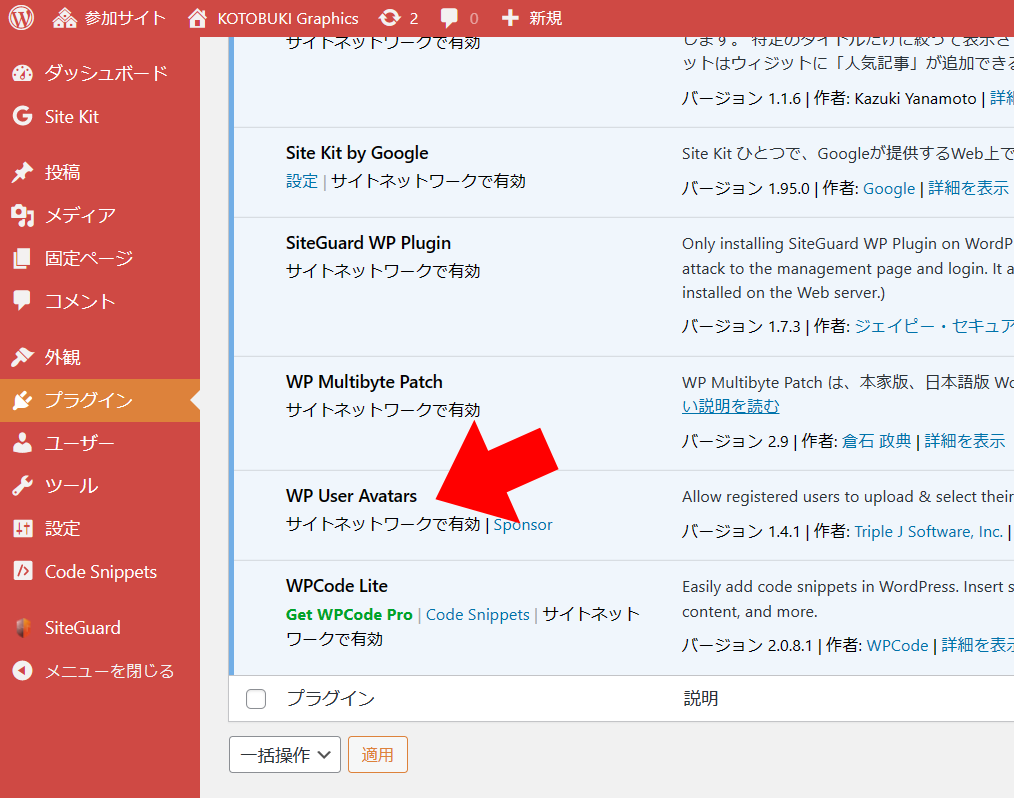Screen dimensions: 1014x798
Task: Open the updates icon showing 2
Action: coord(390,18)
